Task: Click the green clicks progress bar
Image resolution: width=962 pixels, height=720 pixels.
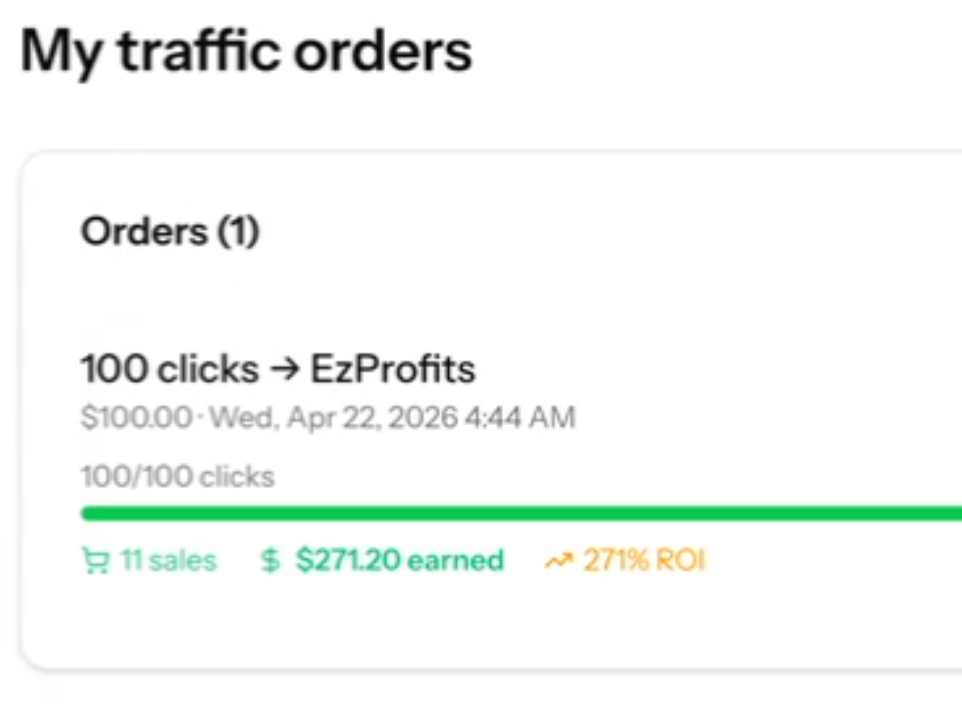Action: pos(521,513)
